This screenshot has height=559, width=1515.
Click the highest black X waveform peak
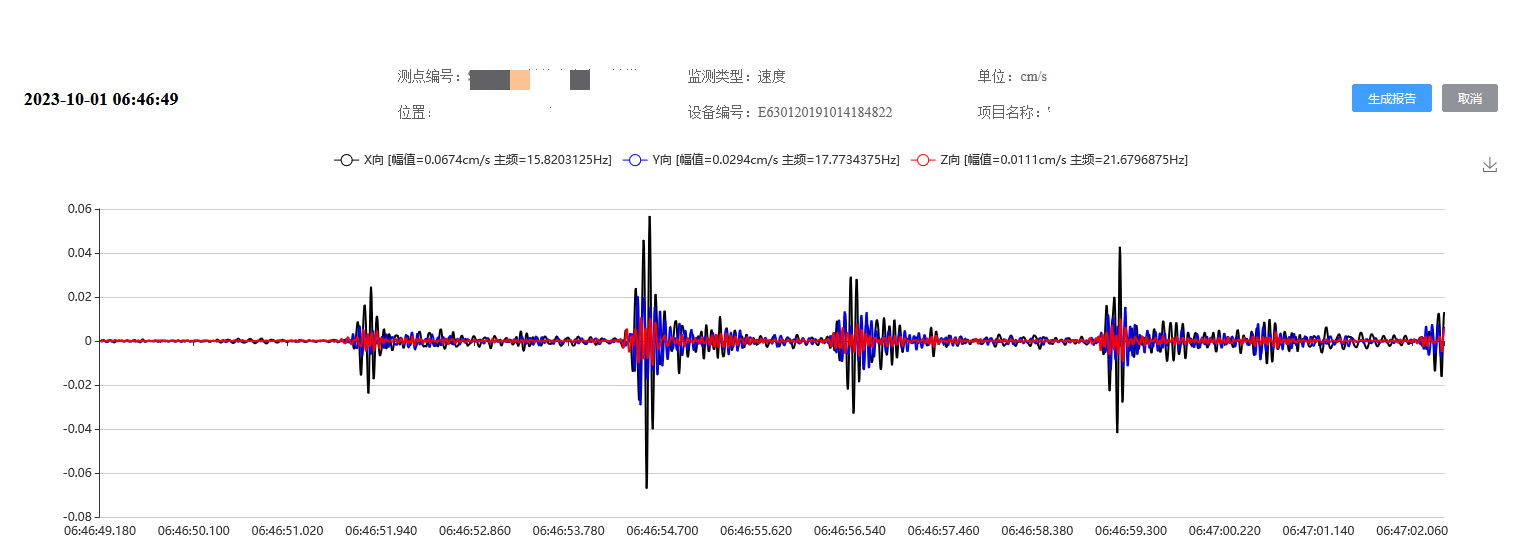point(650,218)
